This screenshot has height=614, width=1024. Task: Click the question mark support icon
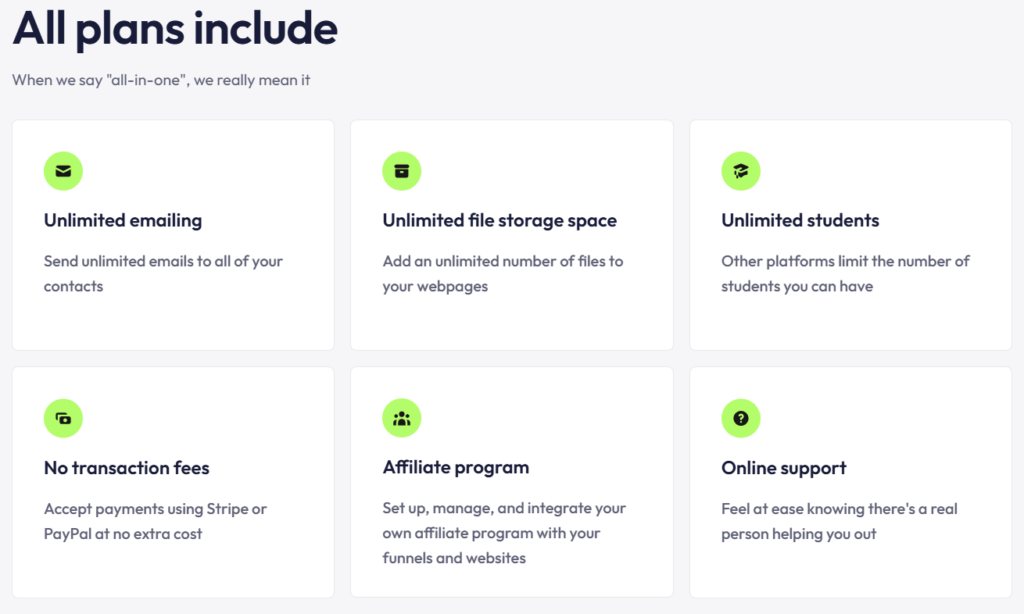click(741, 418)
